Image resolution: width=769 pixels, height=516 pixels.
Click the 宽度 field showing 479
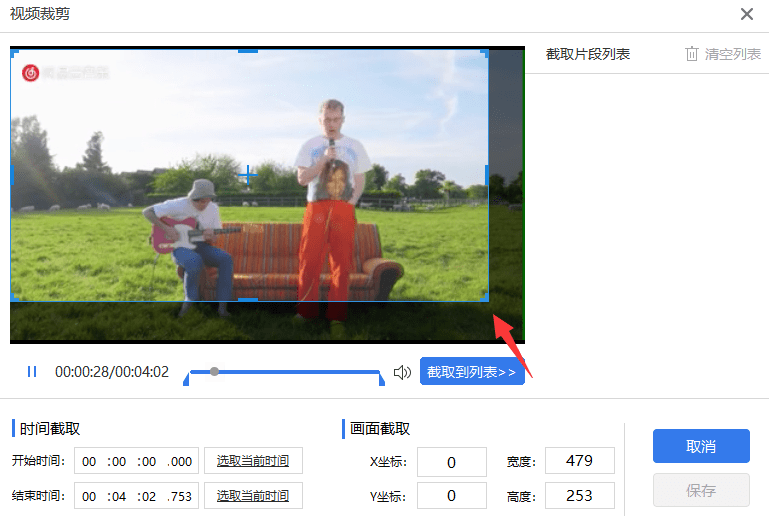pyautogui.click(x=579, y=461)
